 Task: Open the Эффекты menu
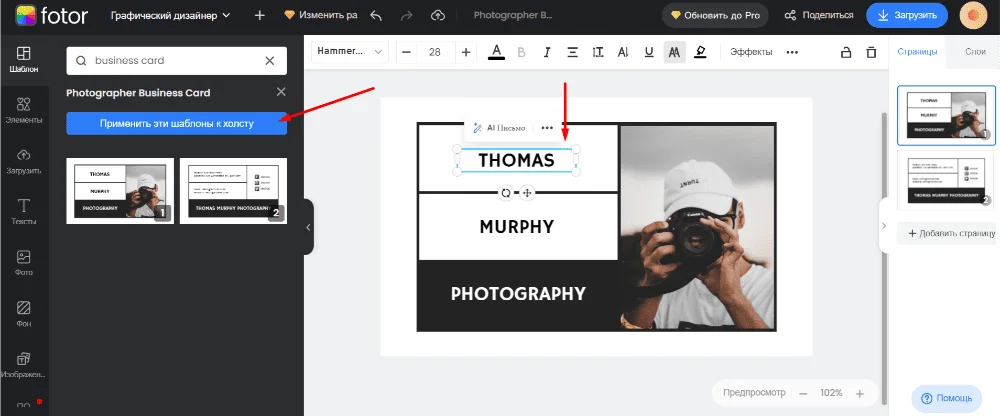click(750, 52)
